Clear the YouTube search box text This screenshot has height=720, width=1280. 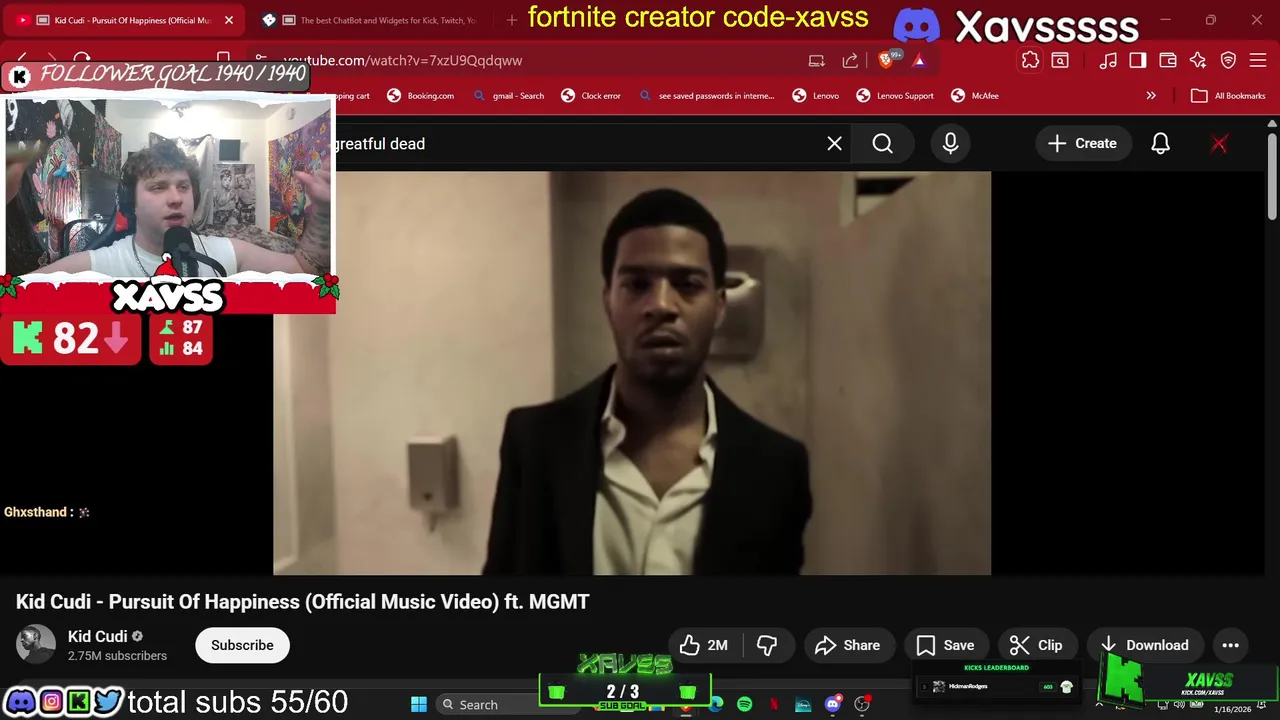[x=834, y=144]
